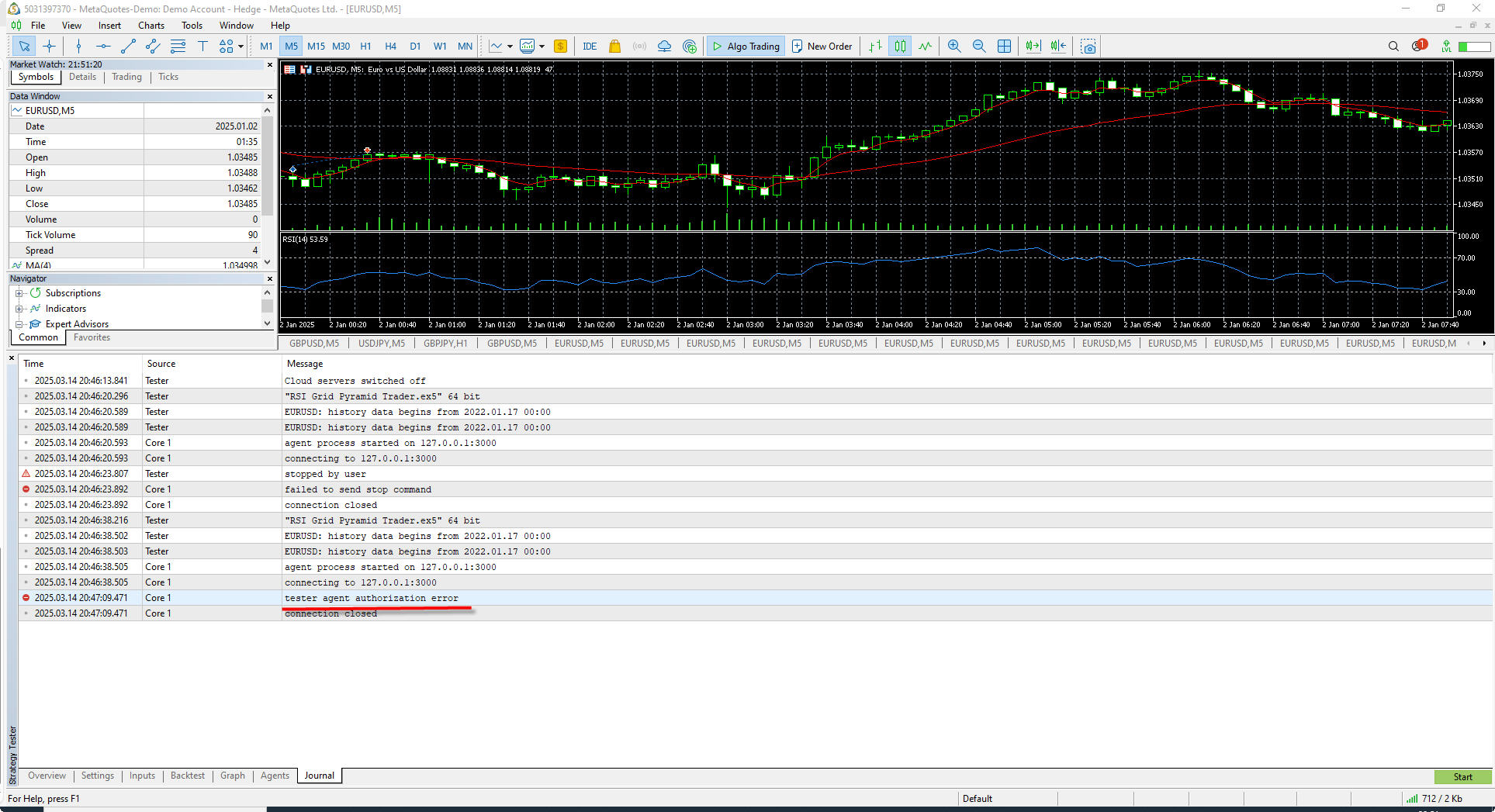
Task: Open the Charts menu
Action: pos(151,26)
